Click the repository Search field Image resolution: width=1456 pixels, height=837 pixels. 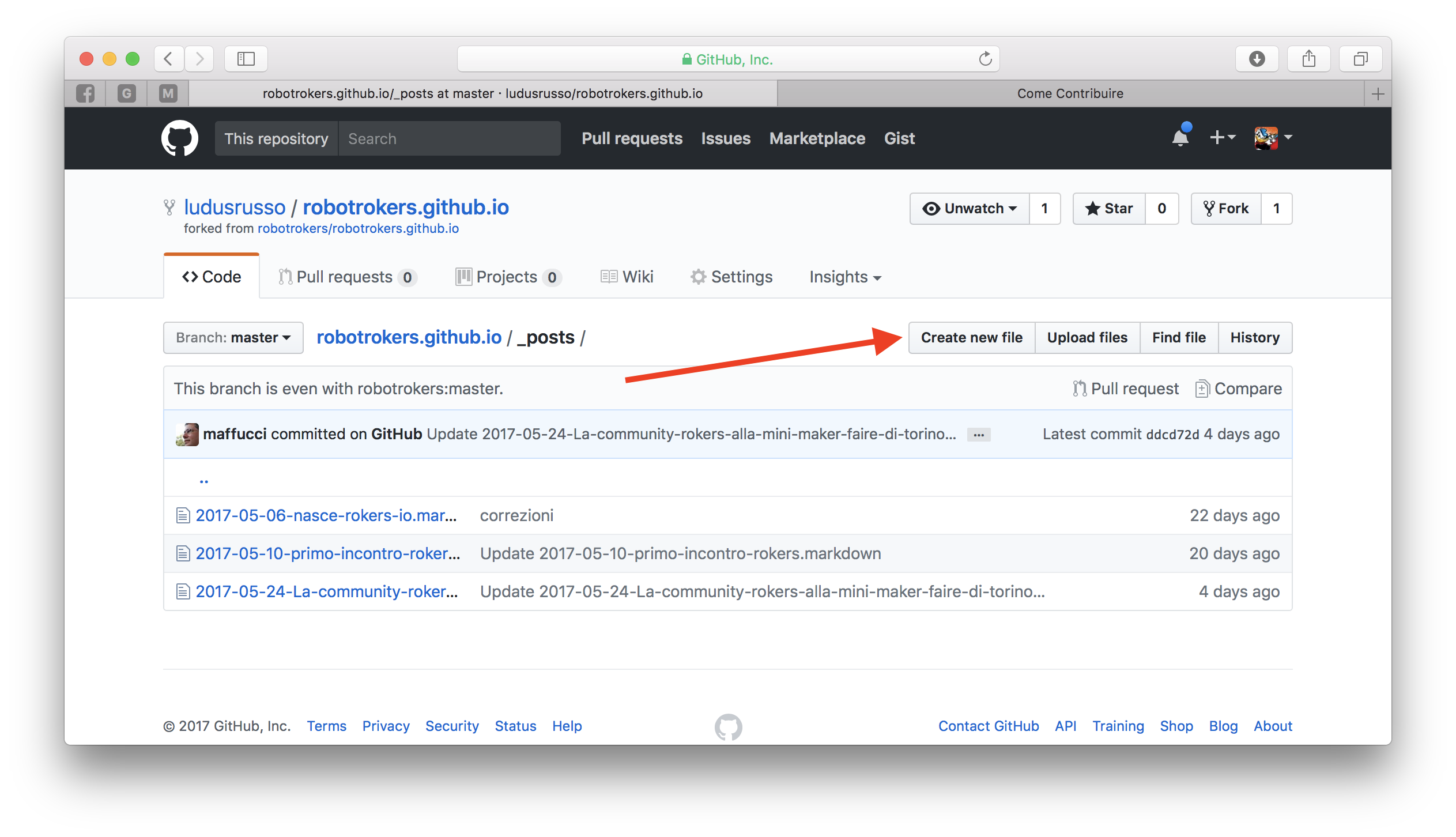coord(449,139)
